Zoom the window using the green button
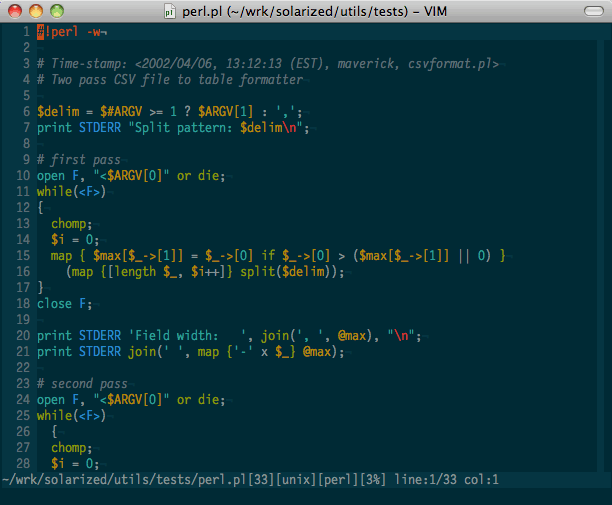Screen dimensions: 612x505 [56, 10]
